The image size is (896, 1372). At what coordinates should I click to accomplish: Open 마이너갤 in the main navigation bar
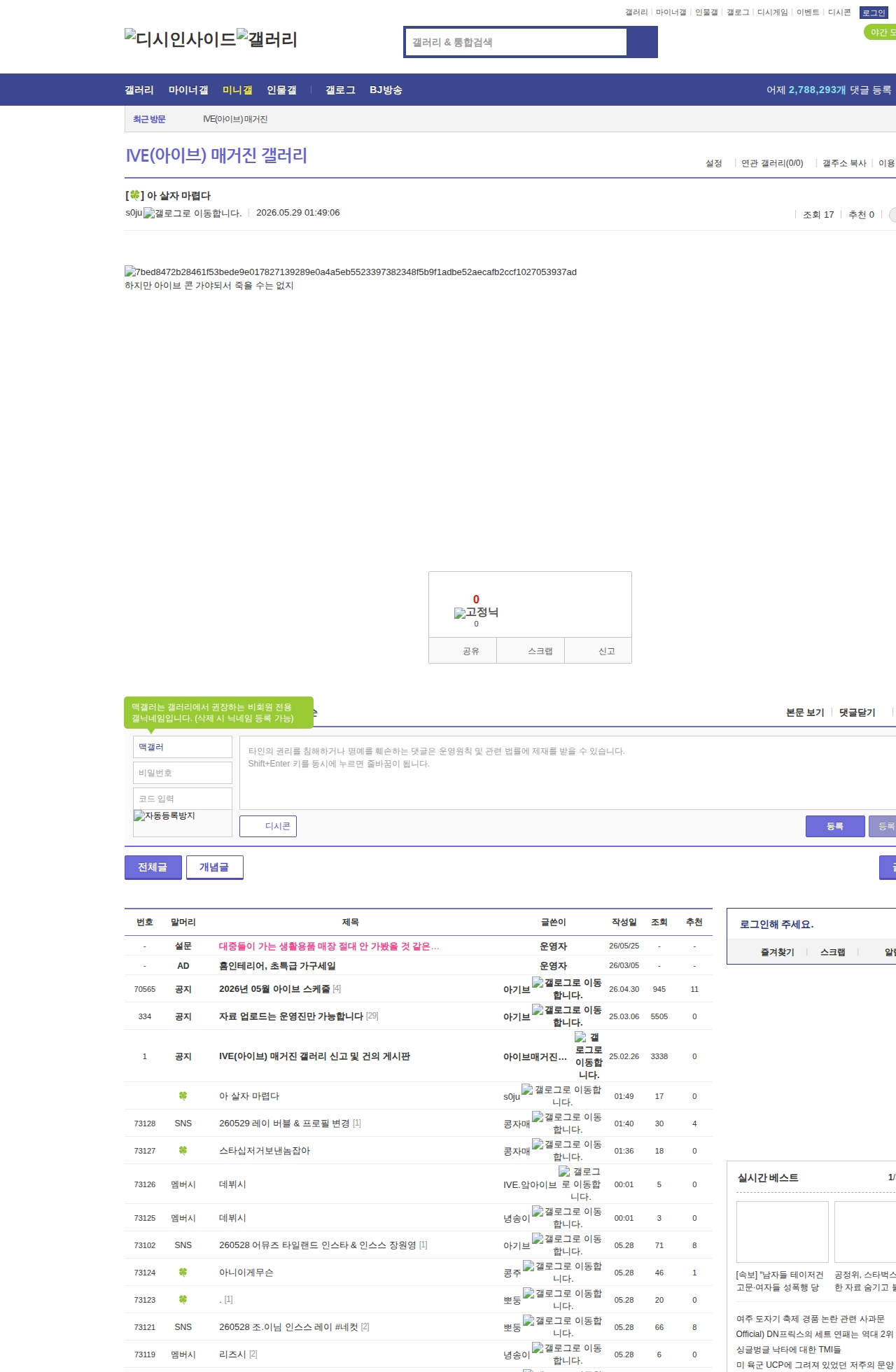pos(188,90)
